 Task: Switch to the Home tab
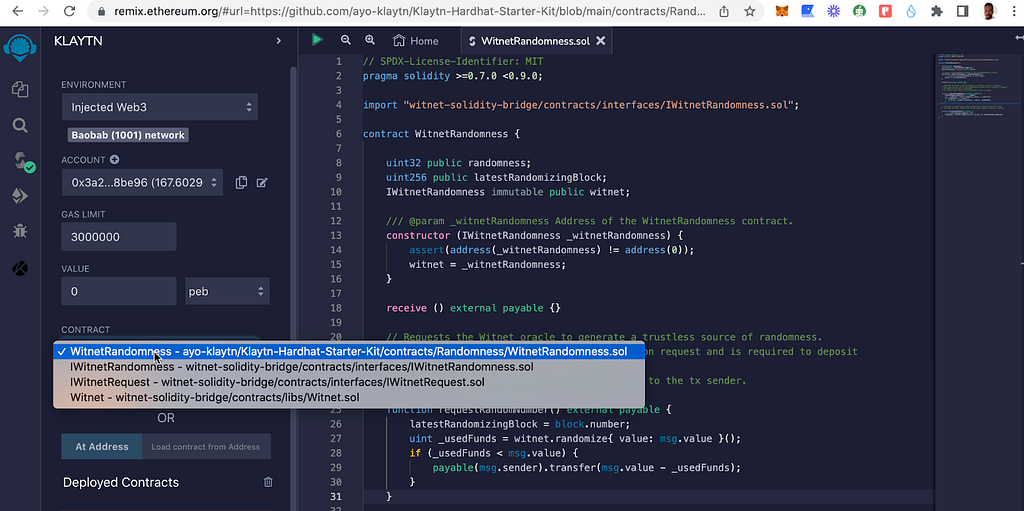coord(415,41)
